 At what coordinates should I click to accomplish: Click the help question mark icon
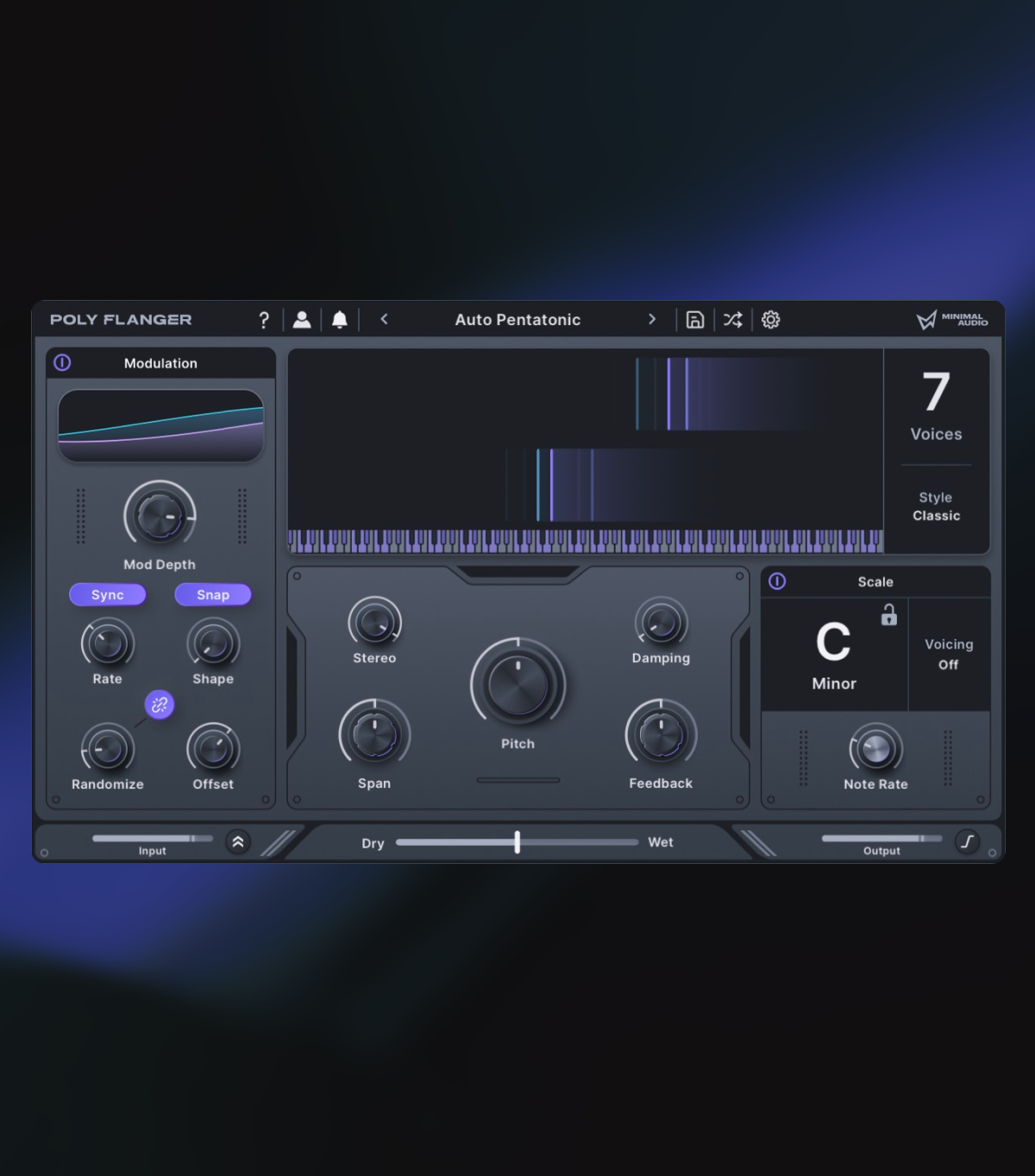[x=264, y=320]
